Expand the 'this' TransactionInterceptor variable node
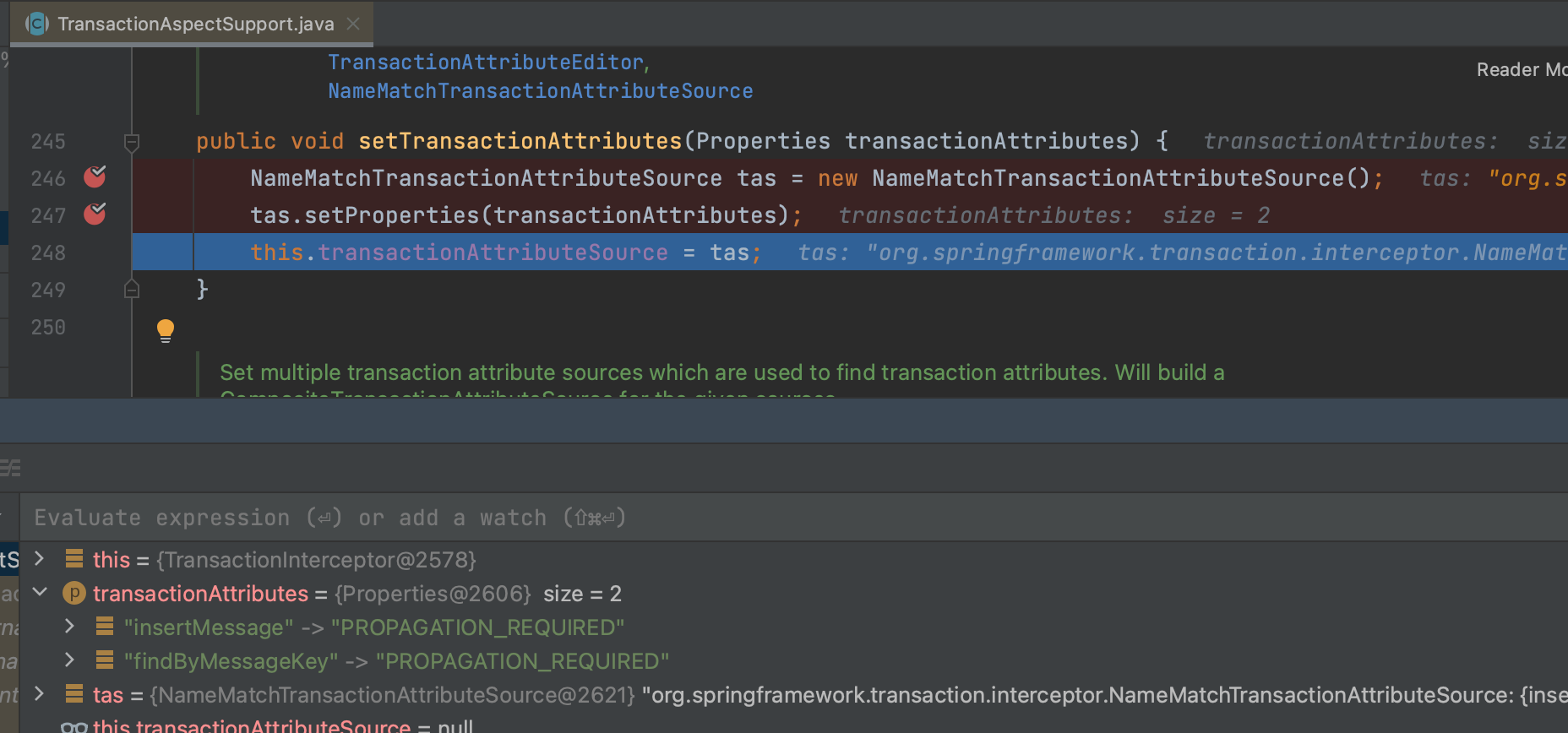The width and height of the screenshot is (1568, 733). 39,559
